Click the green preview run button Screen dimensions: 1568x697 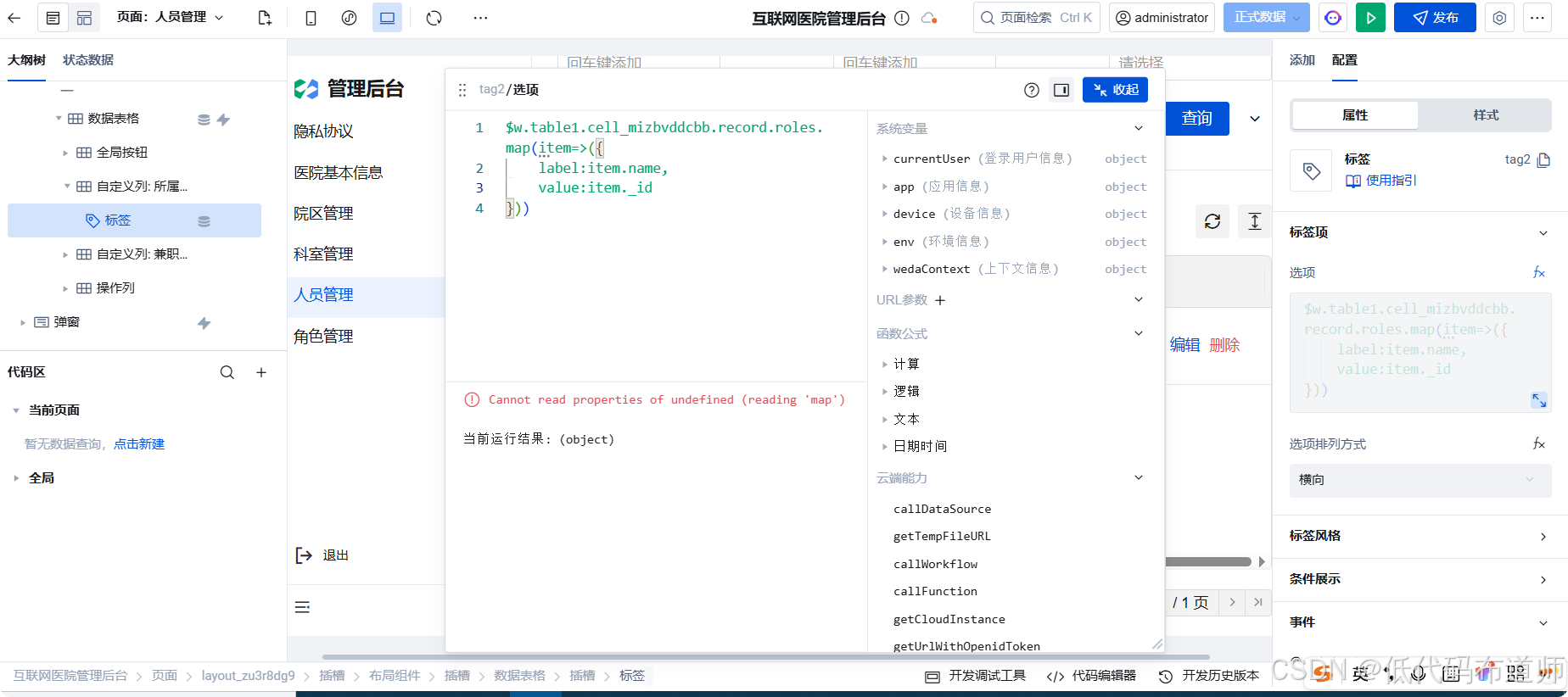point(1370,18)
